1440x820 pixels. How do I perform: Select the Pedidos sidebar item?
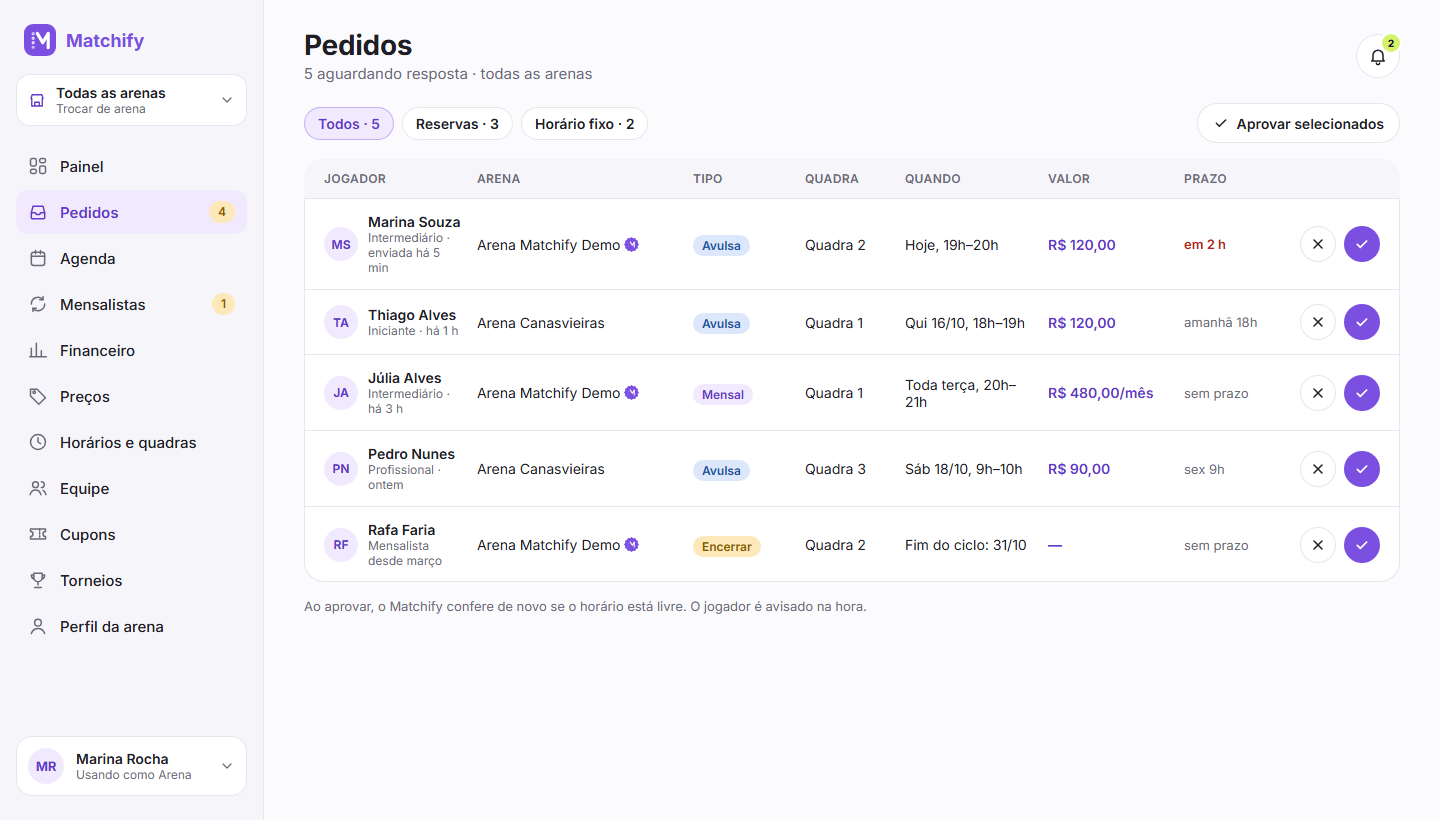131,213
